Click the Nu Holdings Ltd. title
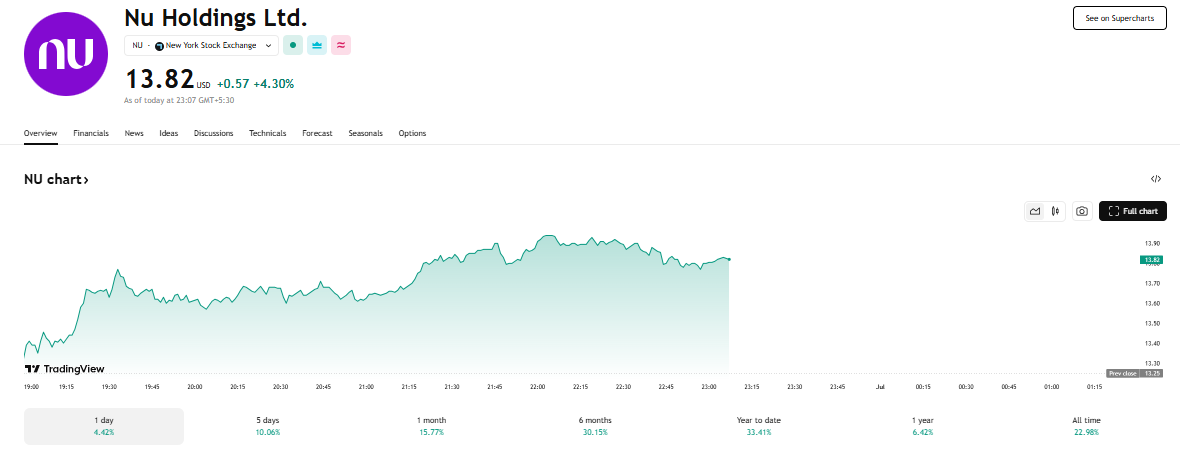This screenshot has height=454, width=1180. pyautogui.click(x=216, y=17)
